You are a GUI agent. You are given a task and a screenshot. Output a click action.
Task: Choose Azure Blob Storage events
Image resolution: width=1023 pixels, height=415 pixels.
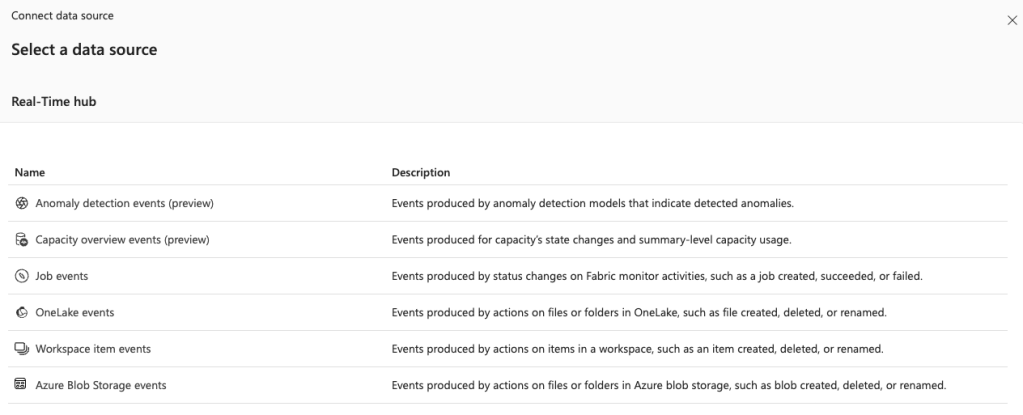pos(100,384)
